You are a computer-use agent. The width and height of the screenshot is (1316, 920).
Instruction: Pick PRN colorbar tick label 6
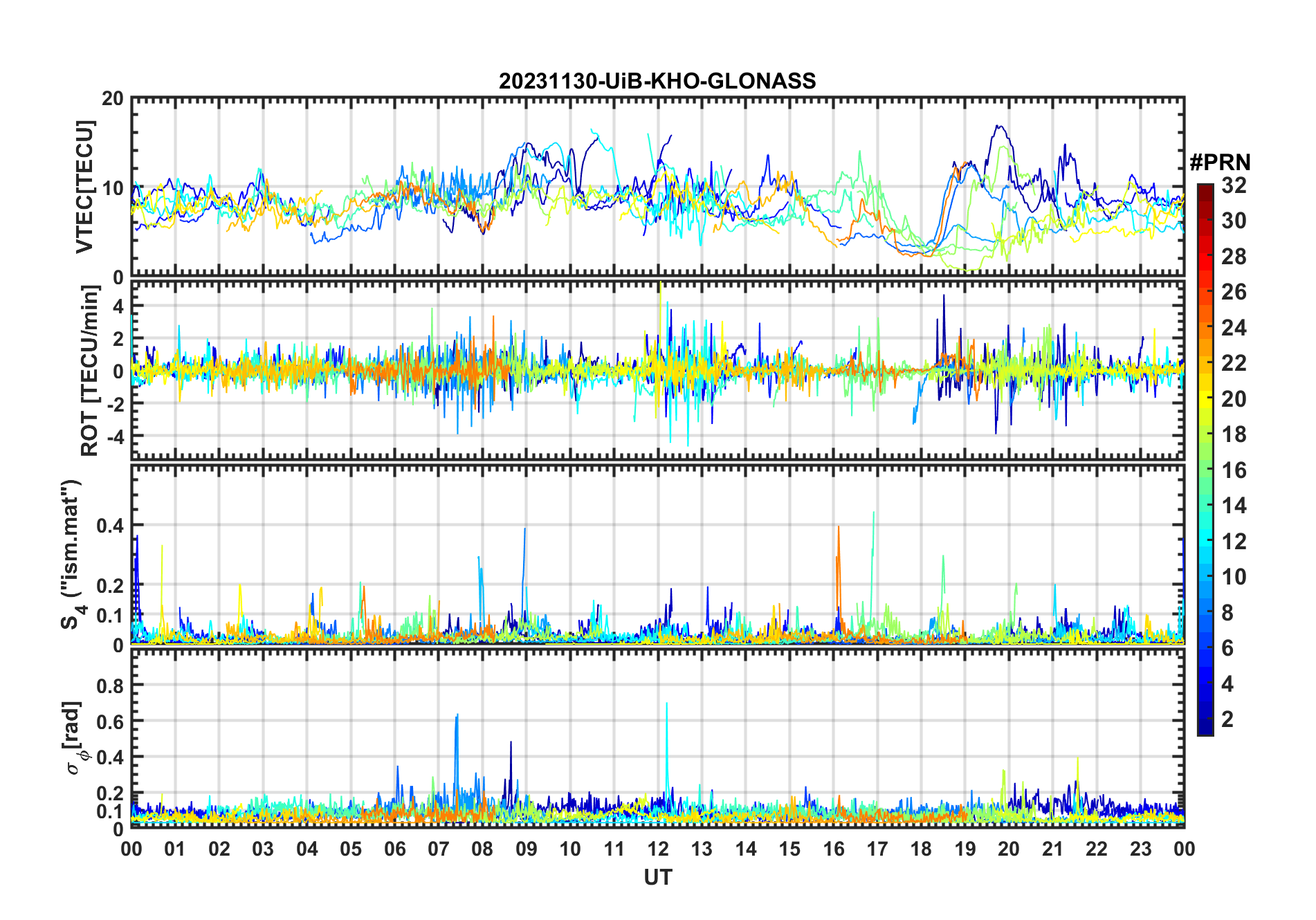click(x=1227, y=648)
